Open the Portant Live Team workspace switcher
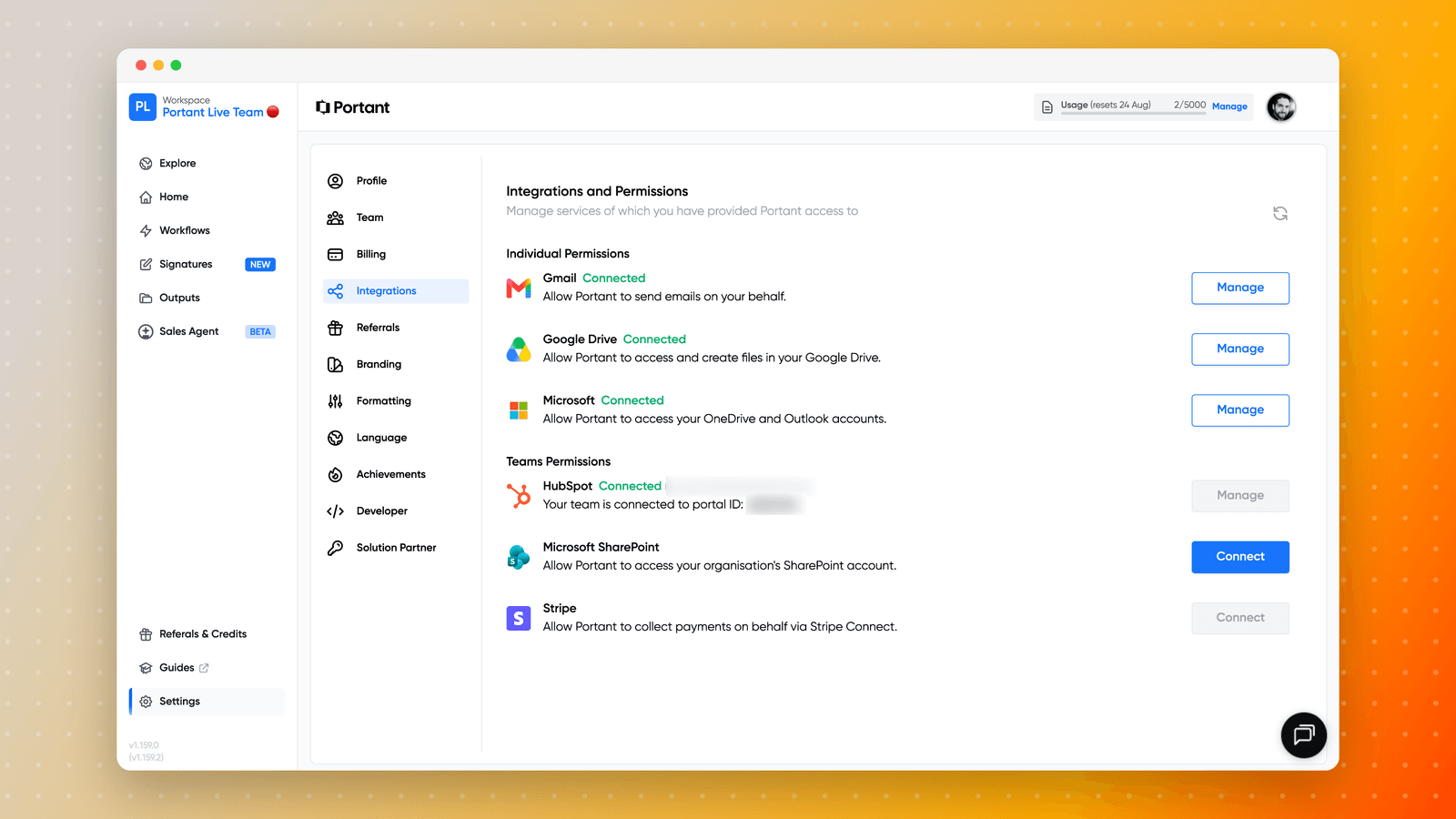This screenshot has width=1456, height=819. 205,107
